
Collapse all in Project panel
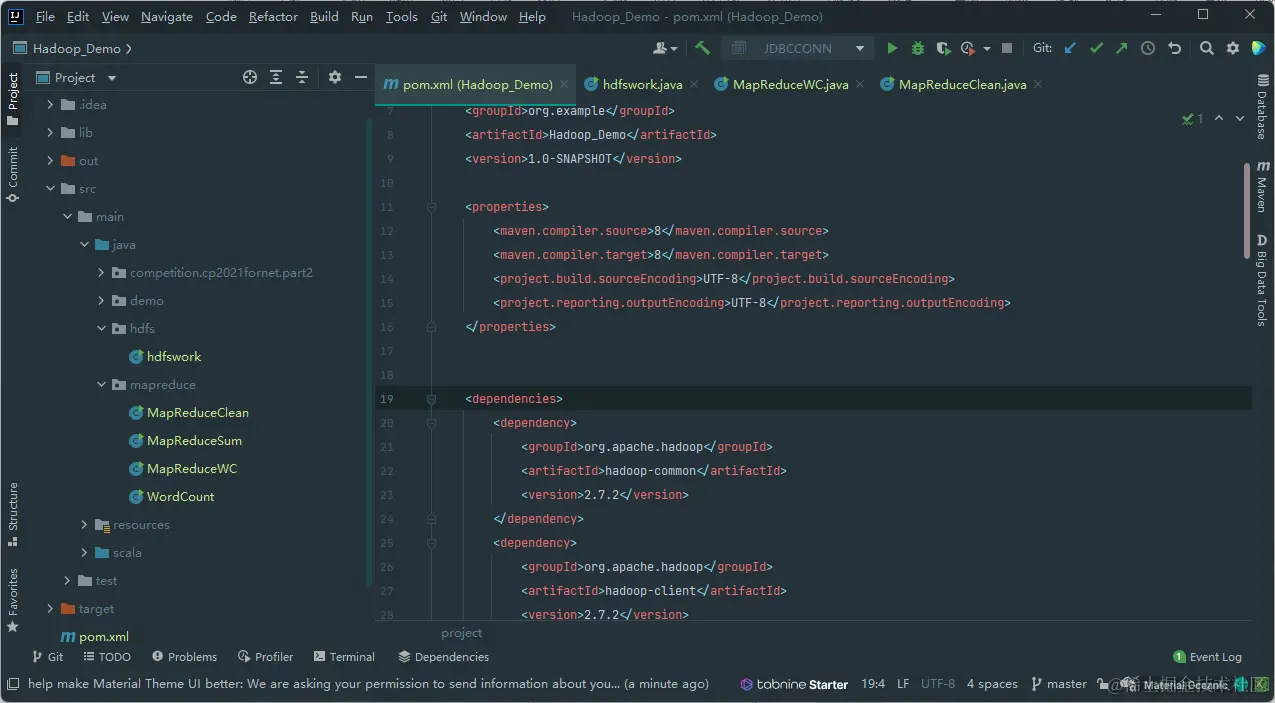click(x=302, y=77)
